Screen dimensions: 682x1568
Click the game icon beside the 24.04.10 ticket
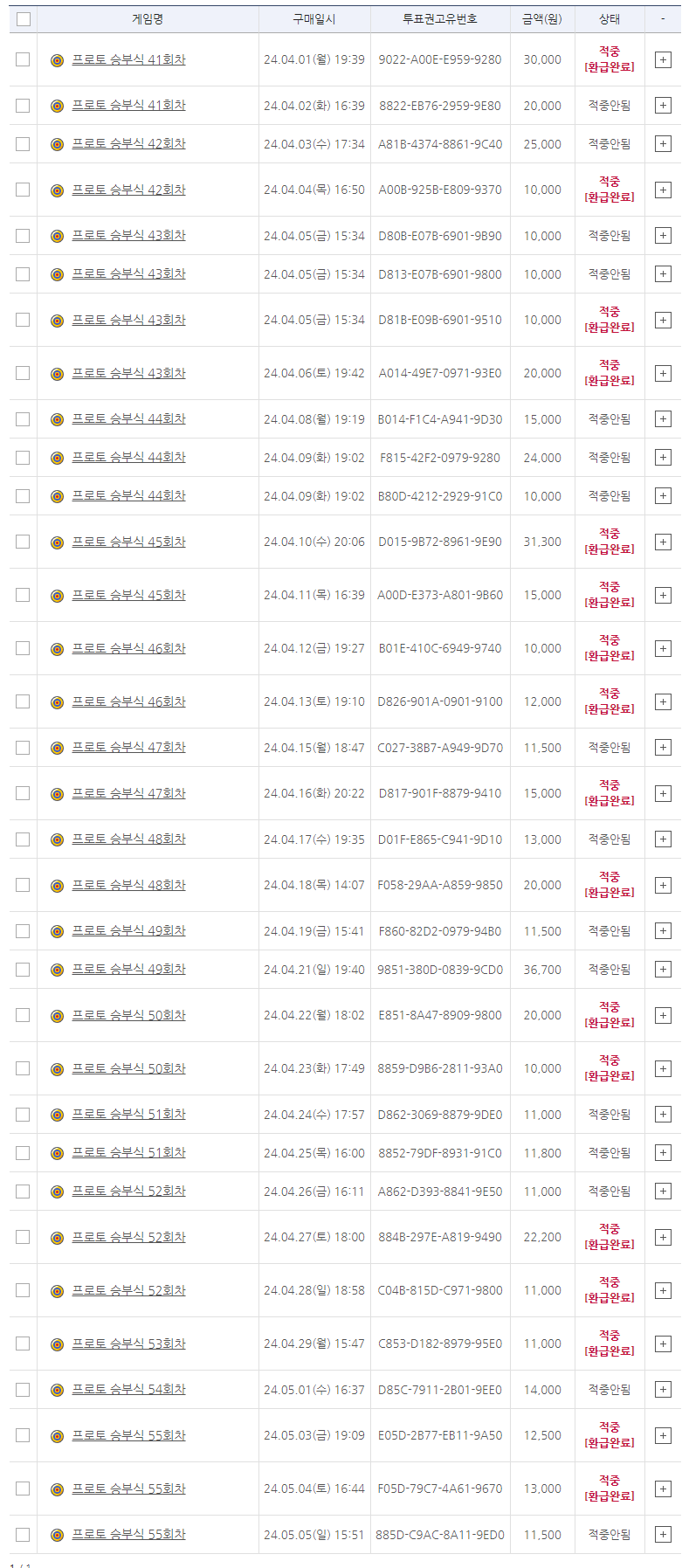point(57,542)
